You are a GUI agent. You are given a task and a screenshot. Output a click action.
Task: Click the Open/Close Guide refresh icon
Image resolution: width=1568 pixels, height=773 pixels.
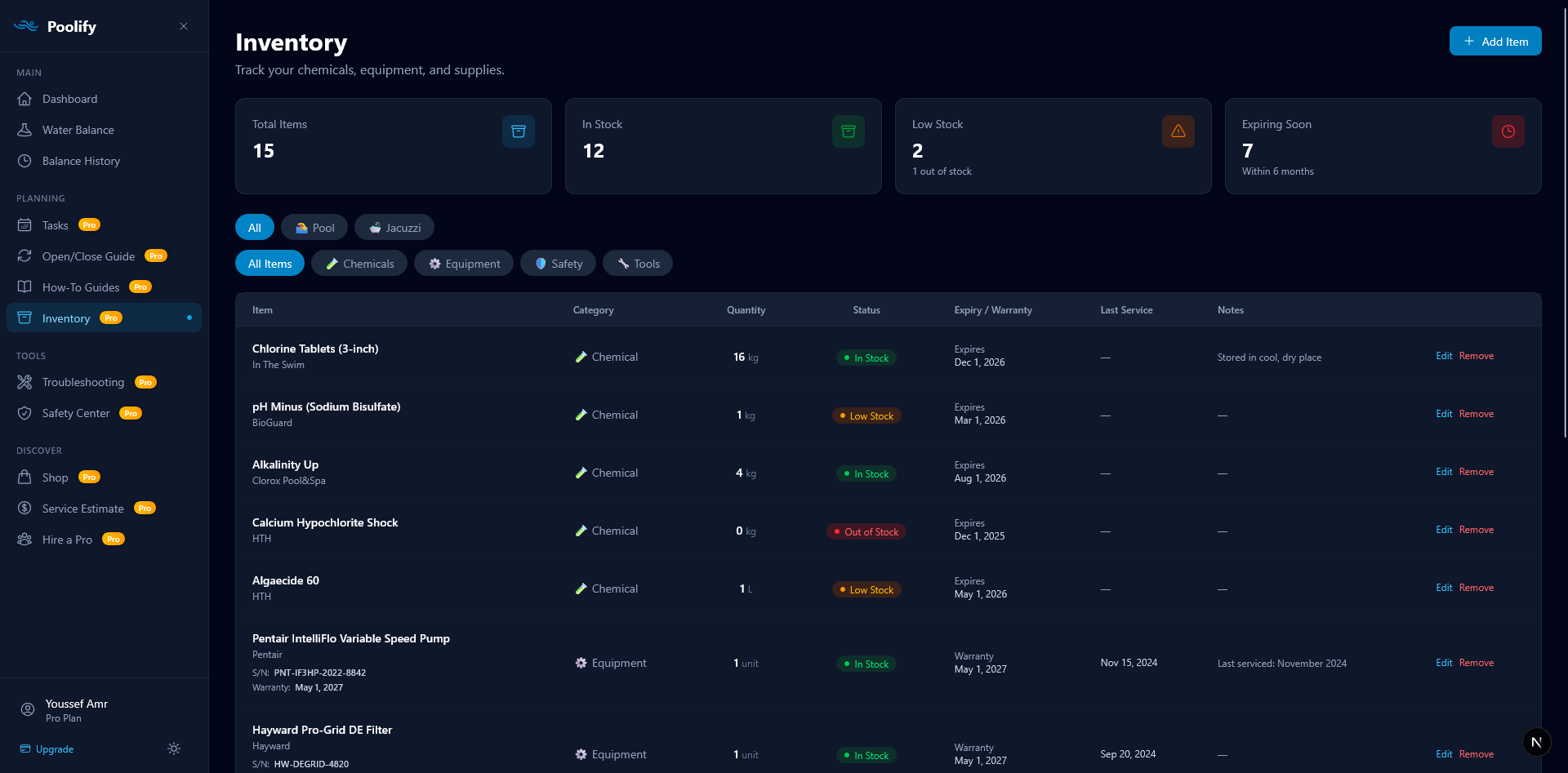[x=24, y=255]
